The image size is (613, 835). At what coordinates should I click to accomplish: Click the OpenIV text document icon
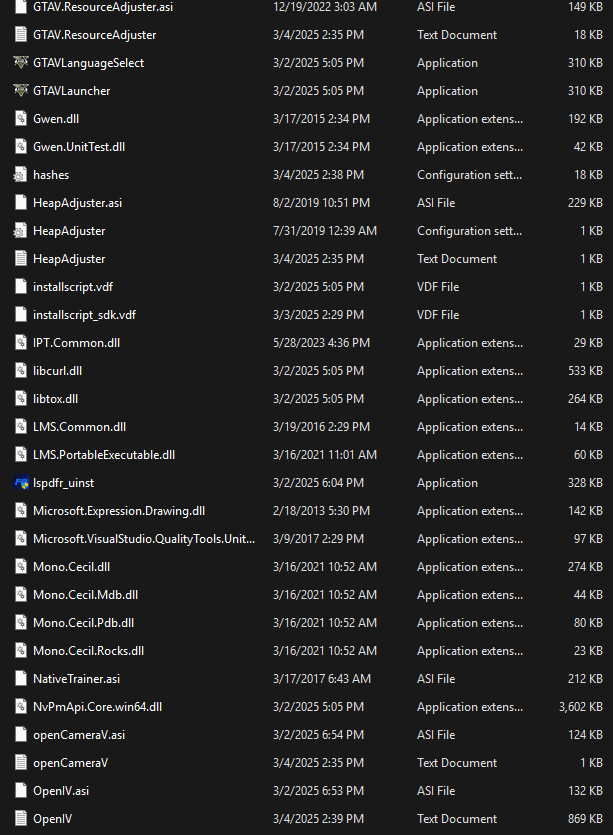pos(21,819)
